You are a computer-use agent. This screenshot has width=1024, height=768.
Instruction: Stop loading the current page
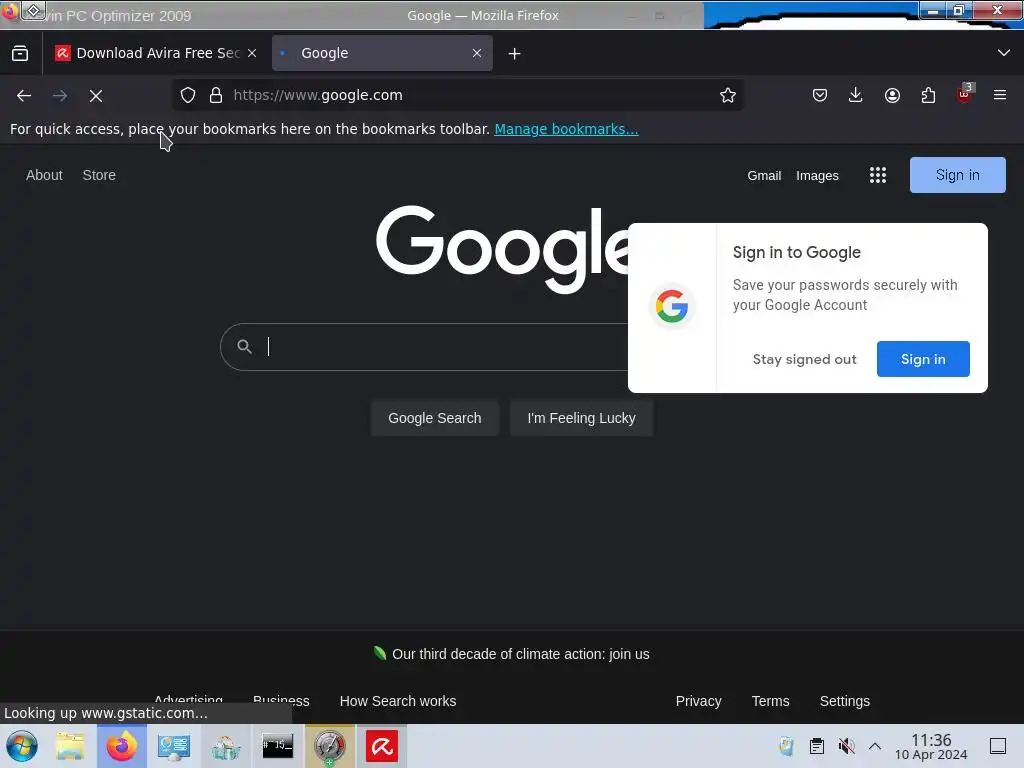pyautogui.click(x=96, y=96)
